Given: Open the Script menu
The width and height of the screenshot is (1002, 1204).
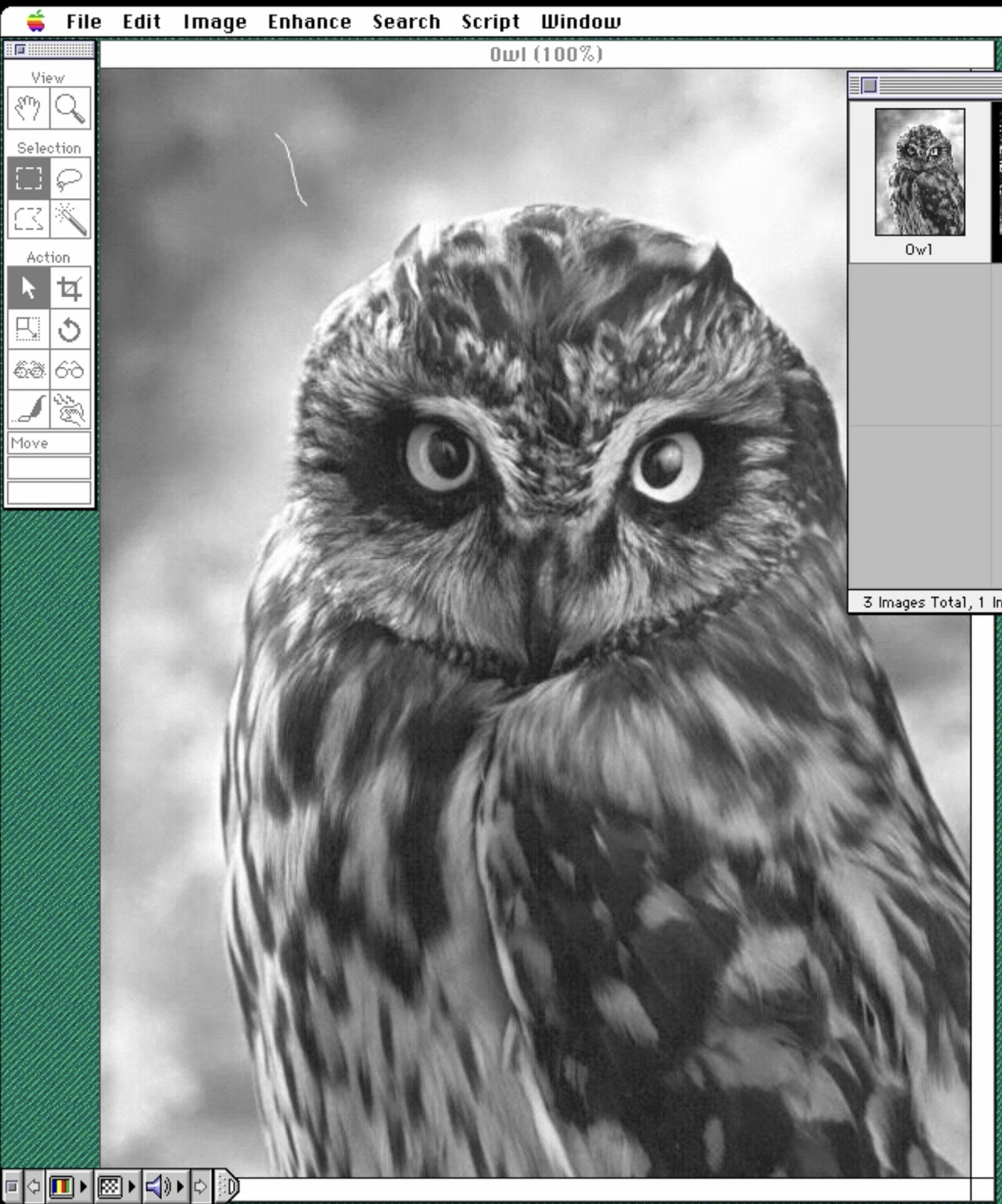Looking at the screenshot, I should 490,22.
